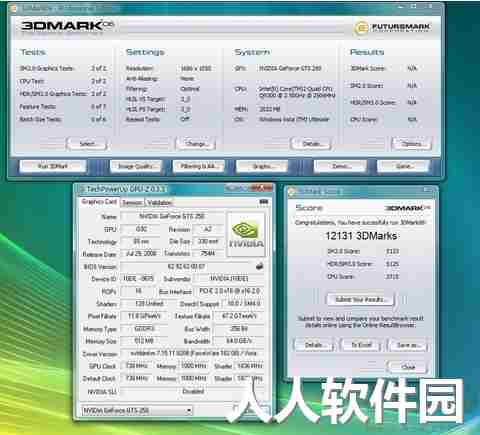480x435 pixels.
Task: Click the Resolution value in Settings section
Action: 196,68
